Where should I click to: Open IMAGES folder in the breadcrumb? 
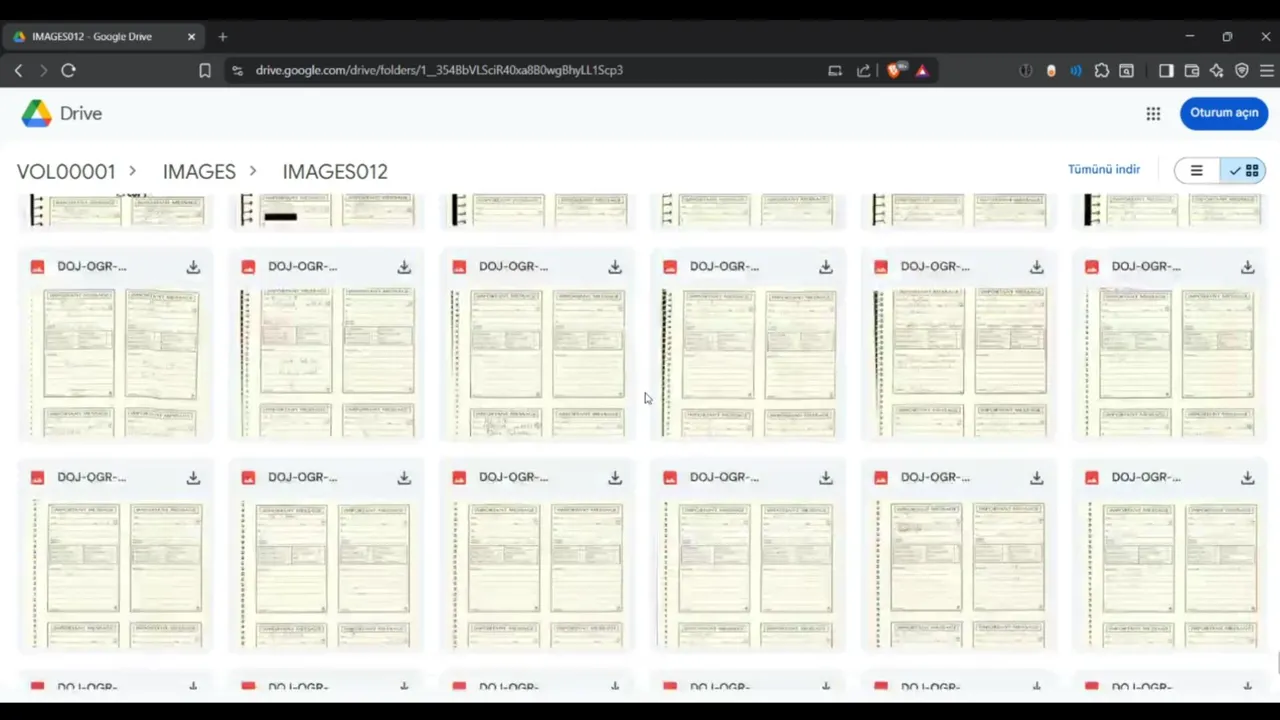pos(199,172)
